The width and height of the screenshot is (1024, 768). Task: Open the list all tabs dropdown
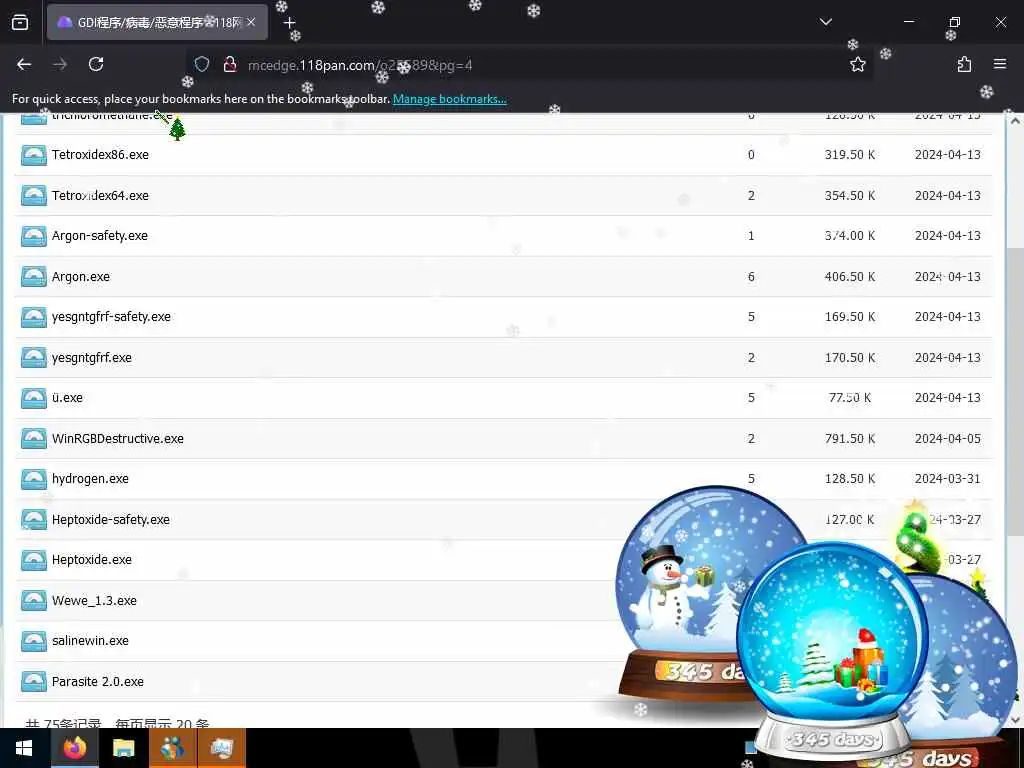825,22
